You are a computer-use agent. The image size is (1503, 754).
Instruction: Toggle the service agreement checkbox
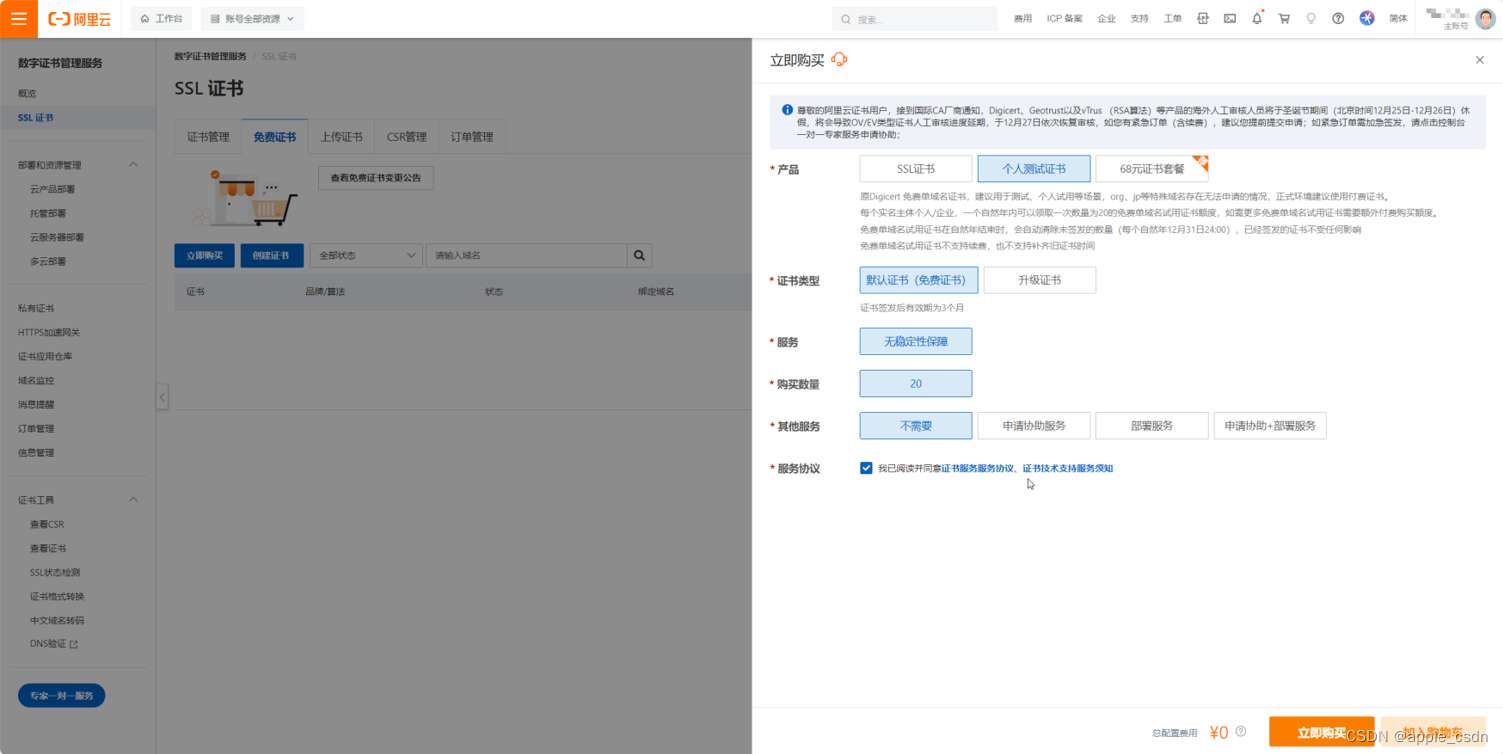866,468
